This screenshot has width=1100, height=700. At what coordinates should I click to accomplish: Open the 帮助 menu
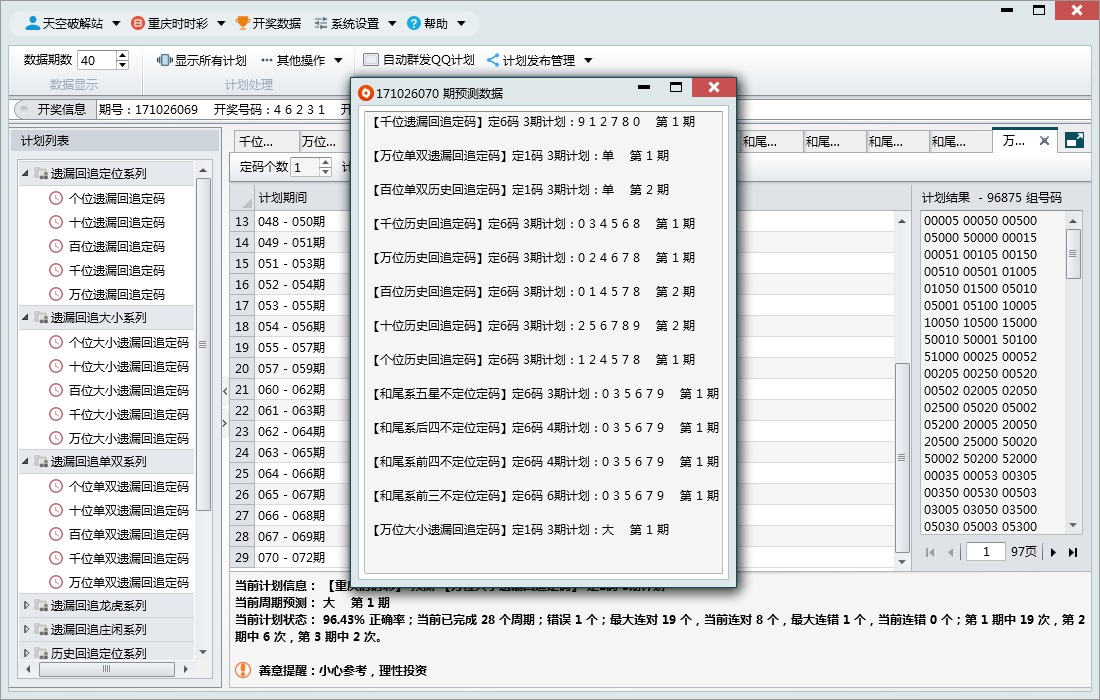pos(437,22)
